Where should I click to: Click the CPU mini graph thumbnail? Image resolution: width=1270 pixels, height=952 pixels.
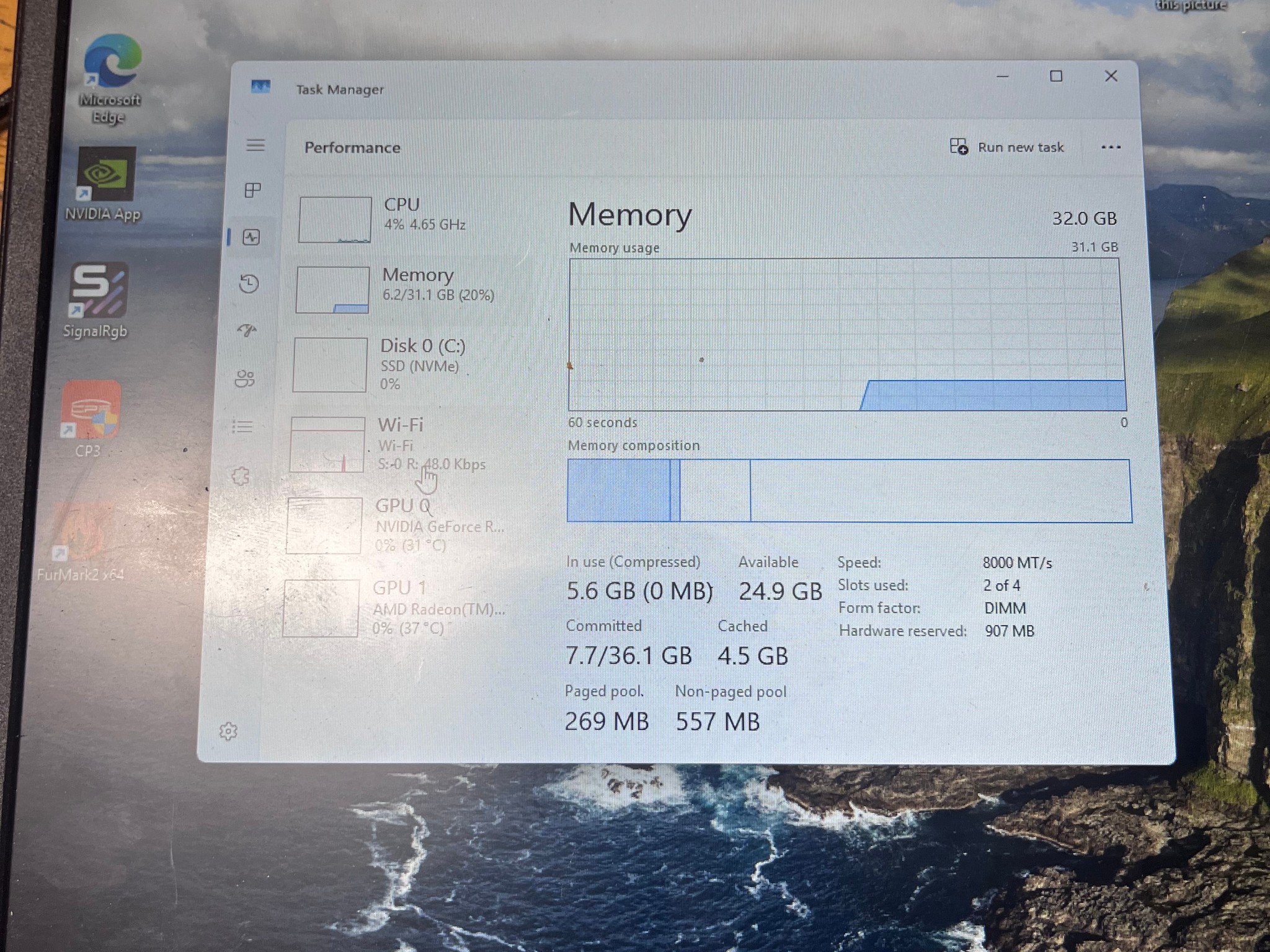pos(335,219)
